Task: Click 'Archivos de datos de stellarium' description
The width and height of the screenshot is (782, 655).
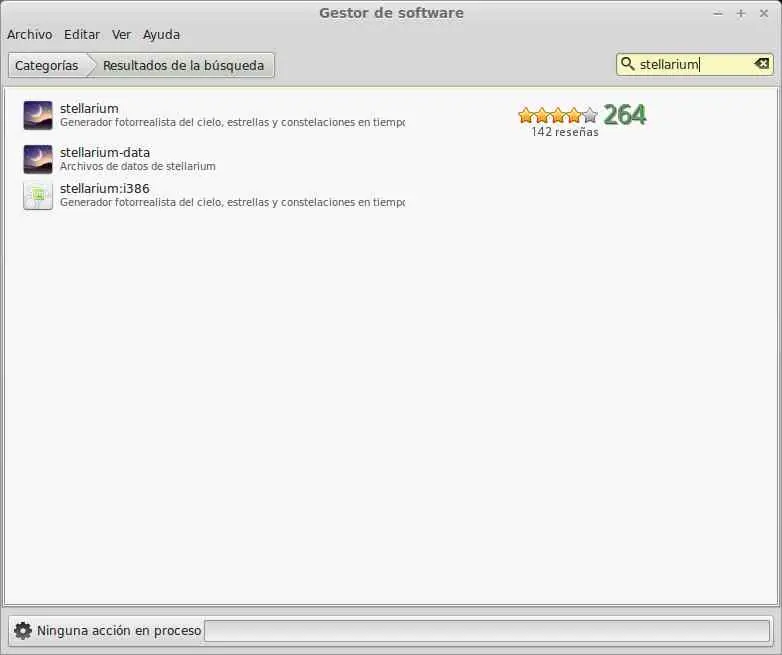Action: tap(138, 166)
